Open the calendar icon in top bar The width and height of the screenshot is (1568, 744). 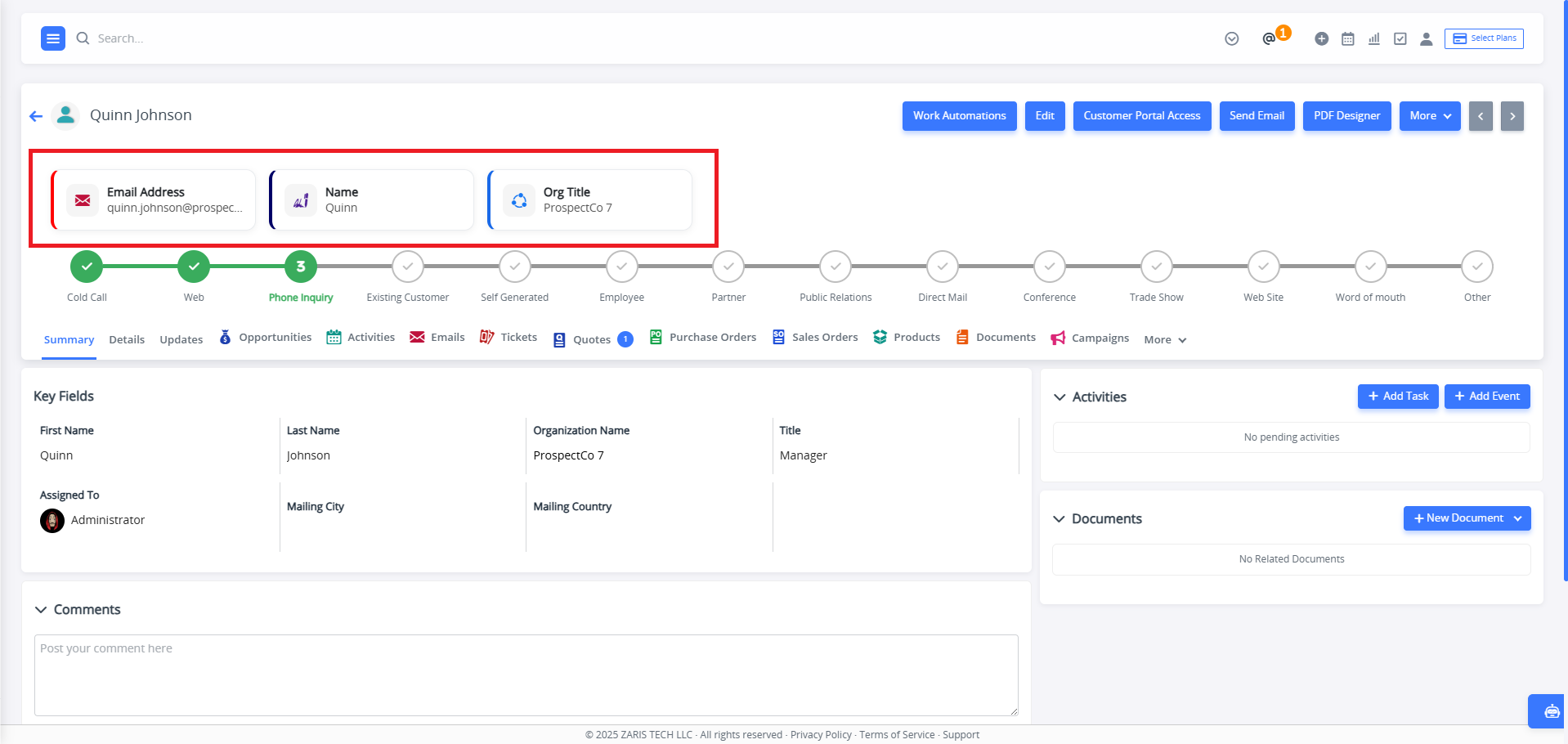point(1348,38)
